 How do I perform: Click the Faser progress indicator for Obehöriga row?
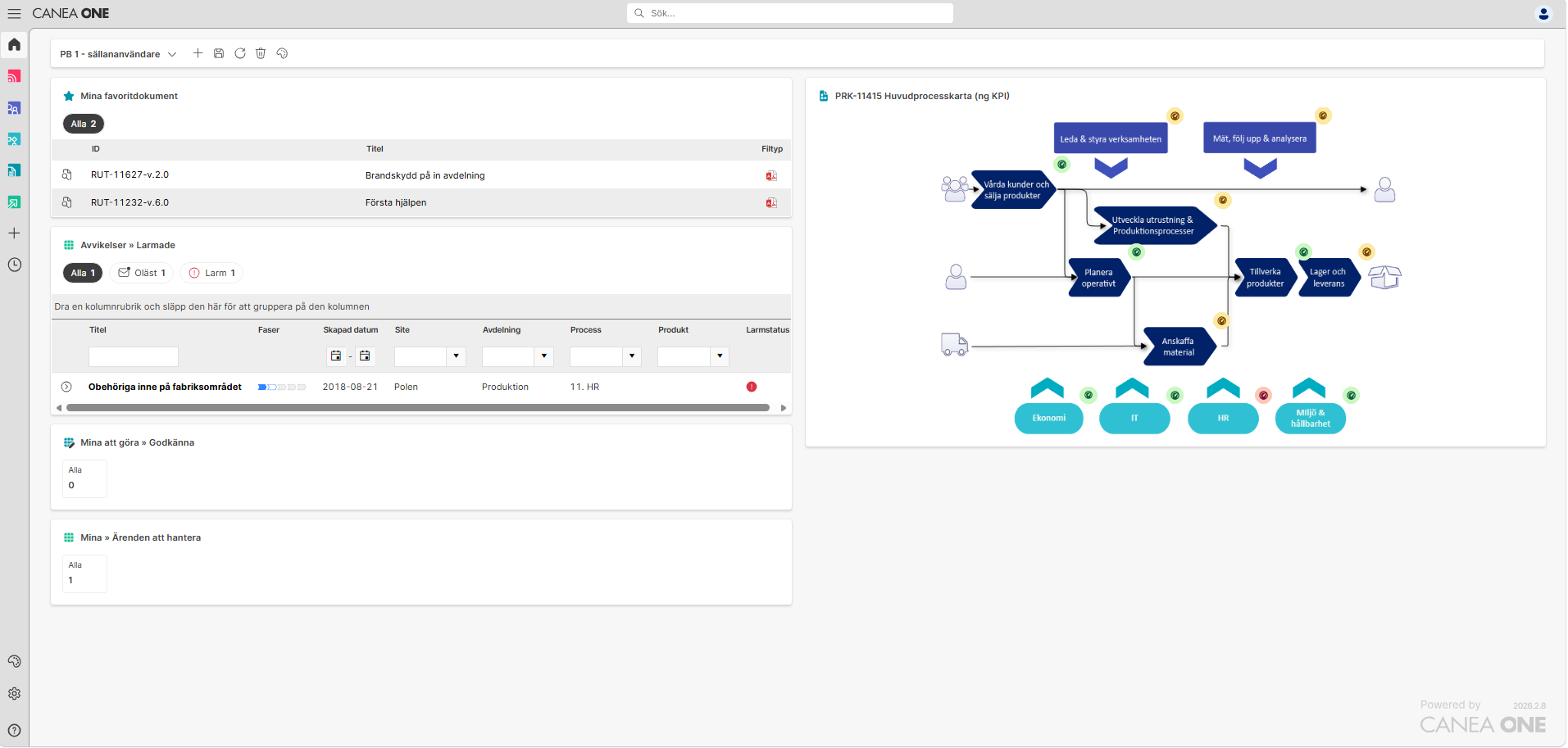(282, 387)
